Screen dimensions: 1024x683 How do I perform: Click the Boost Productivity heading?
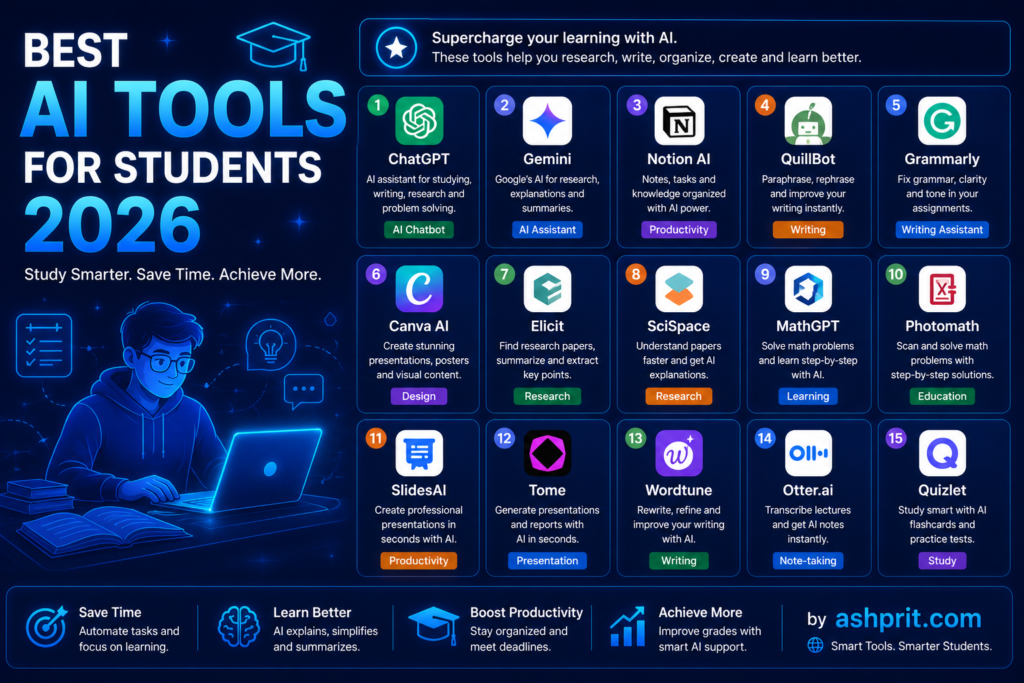pyautogui.click(x=526, y=612)
